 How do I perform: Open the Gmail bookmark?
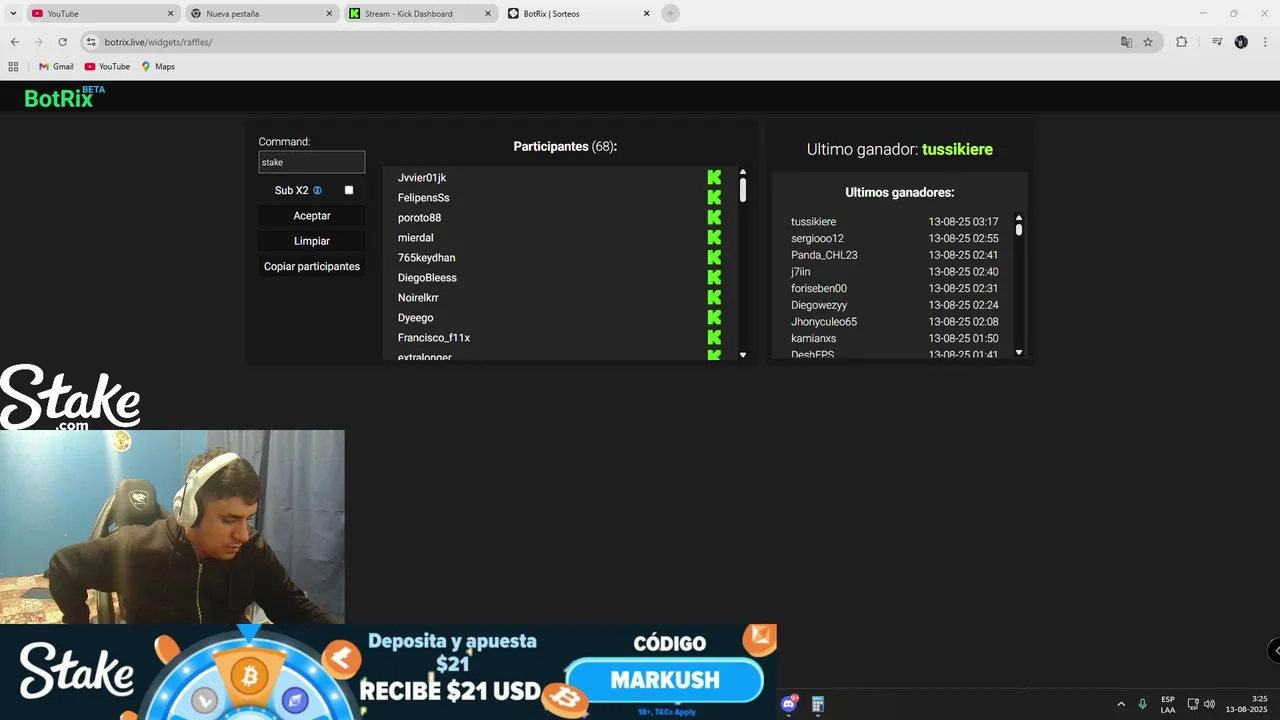[56, 66]
